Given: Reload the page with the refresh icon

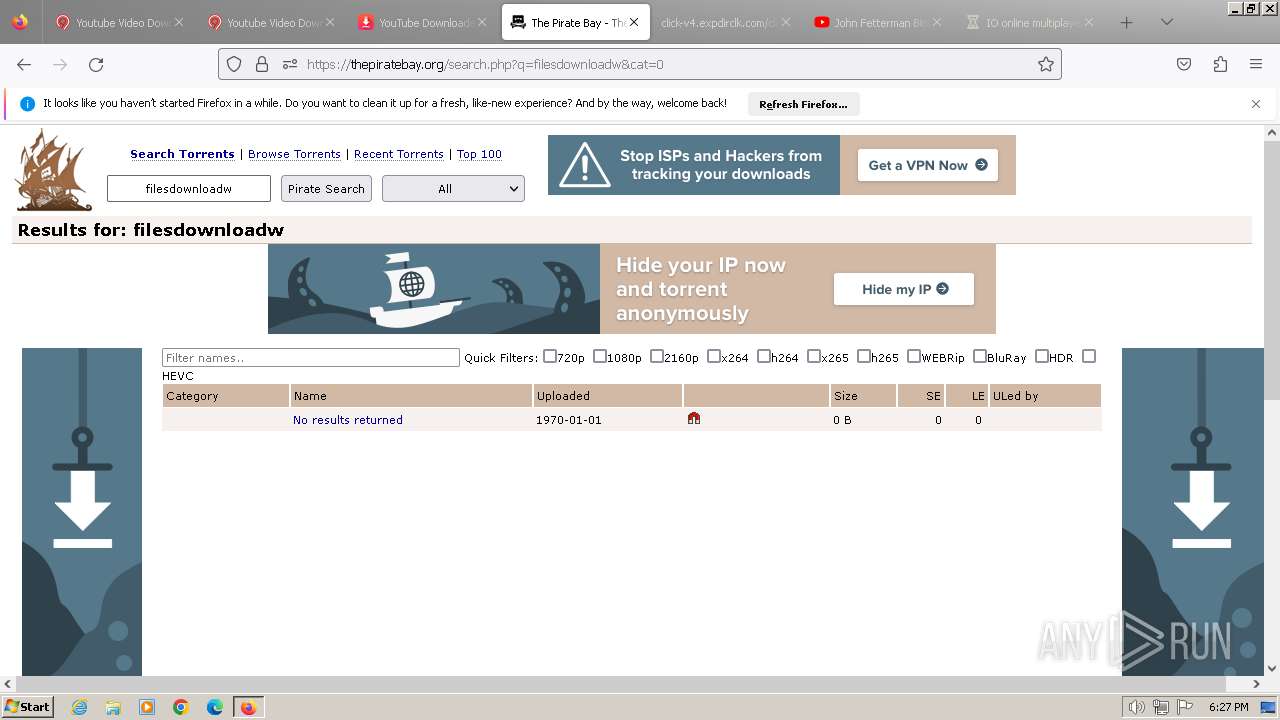Looking at the screenshot, I should [x=96, y=64].
